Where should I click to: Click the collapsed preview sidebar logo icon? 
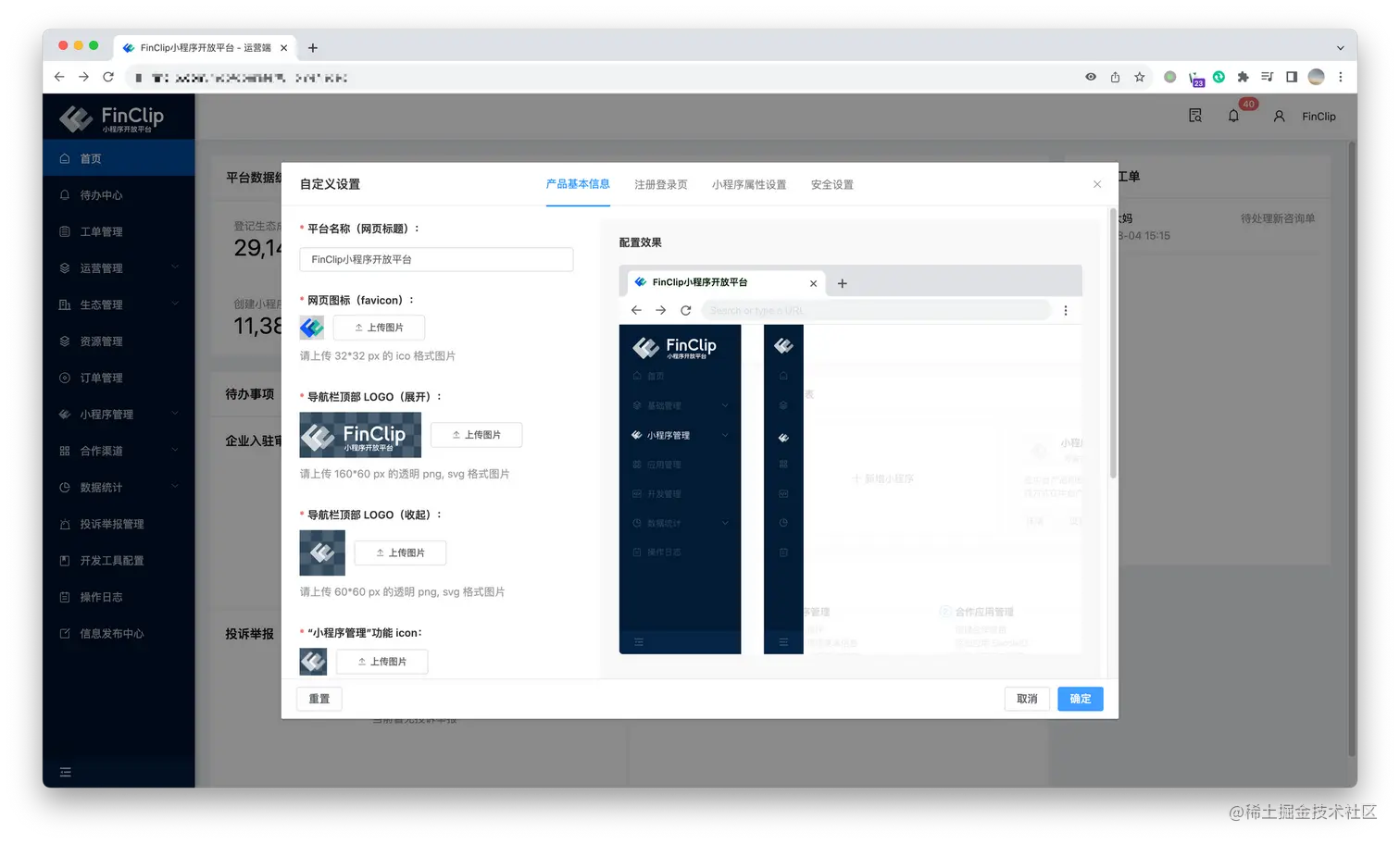(783, 346)
